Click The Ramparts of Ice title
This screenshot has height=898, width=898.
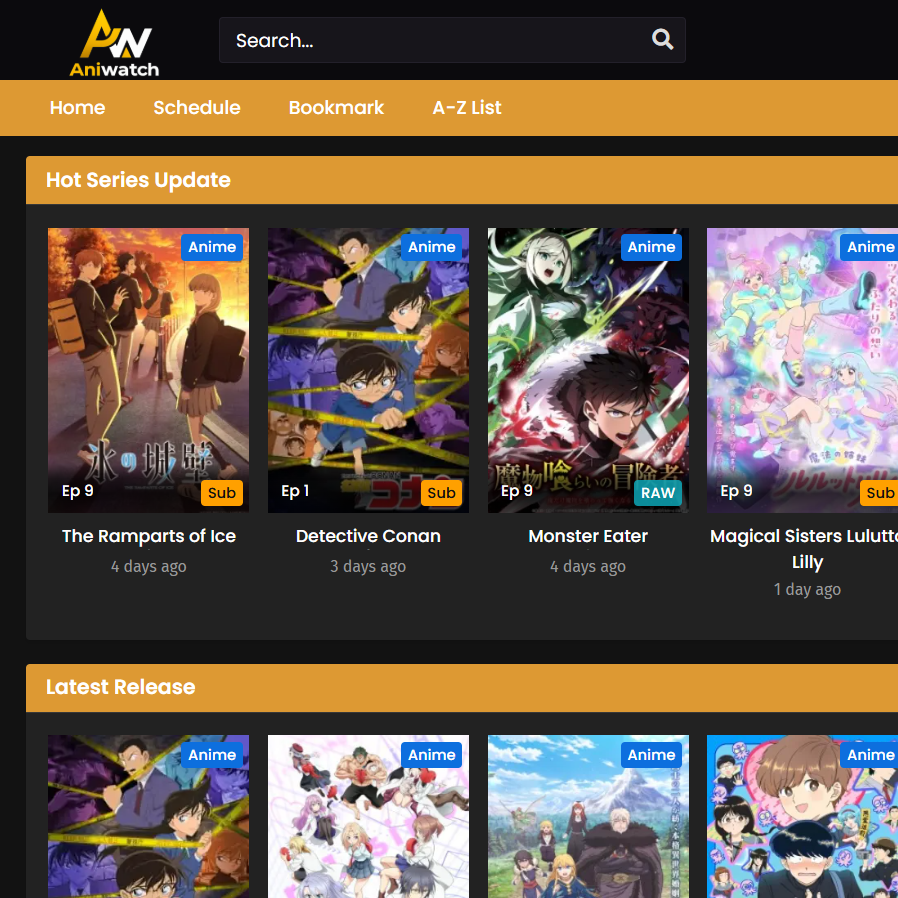(149, 536)
